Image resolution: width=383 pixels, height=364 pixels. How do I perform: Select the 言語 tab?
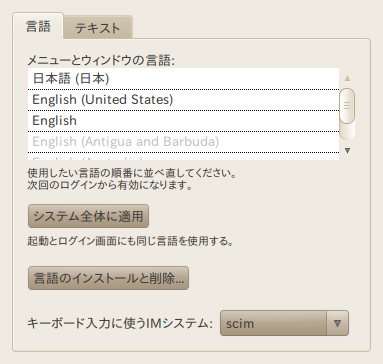(x=38, y=26)
